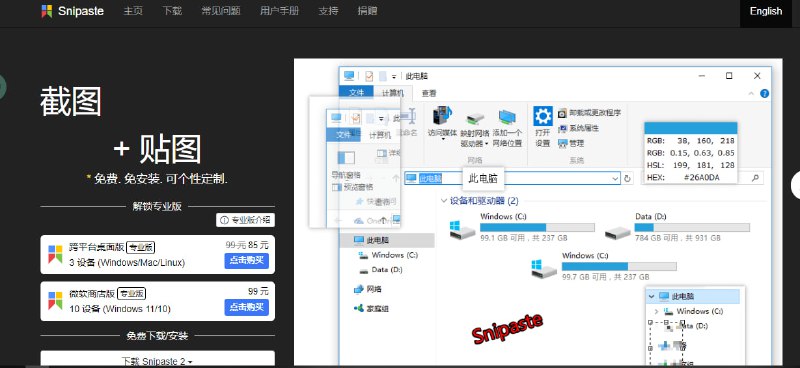
Task: Click 系统属性 in the ribbon
Action: pyautogui.click(x=579, y=128)
